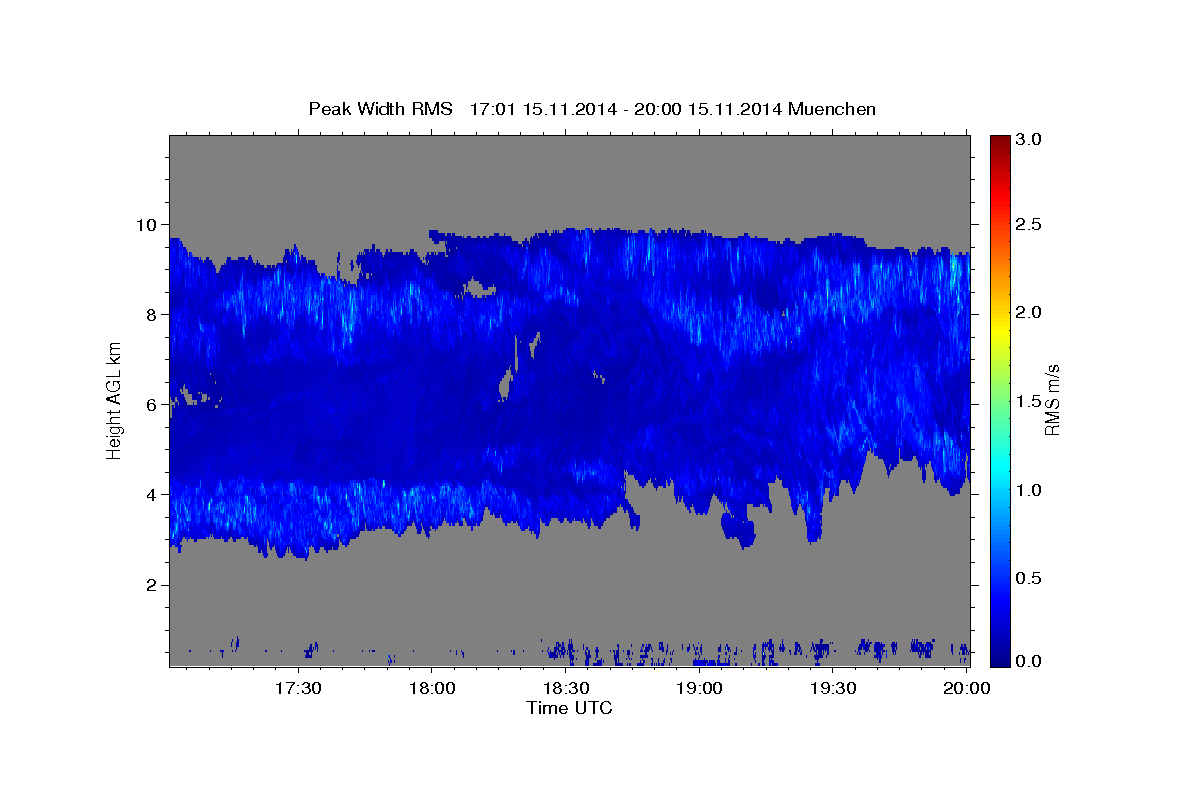The height and width of the screenshot is (800, 1200).
Task: Click the plot title "Peak Width RMS"
Action: (380, 109)
